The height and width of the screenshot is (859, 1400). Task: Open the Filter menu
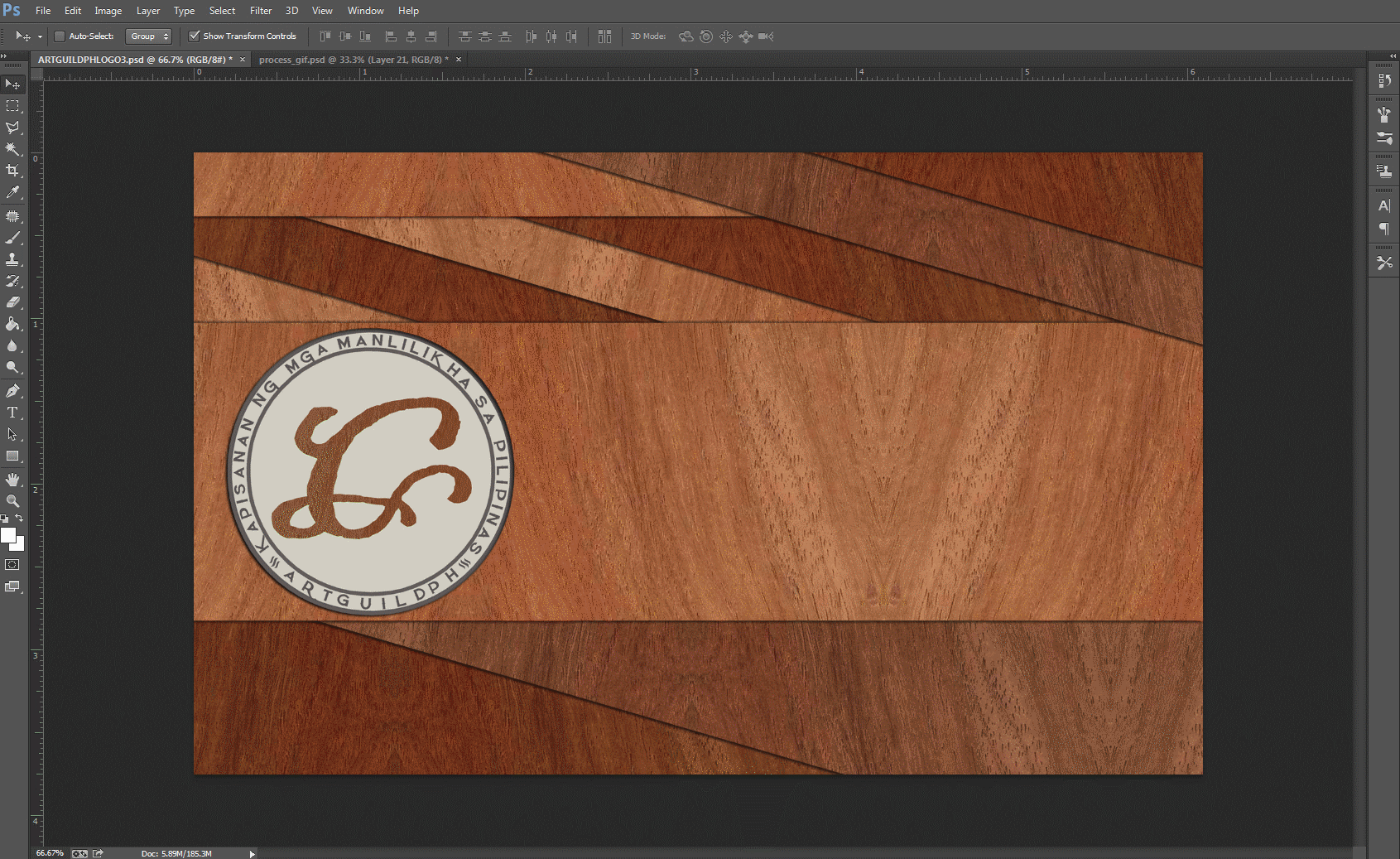point(261,11)
